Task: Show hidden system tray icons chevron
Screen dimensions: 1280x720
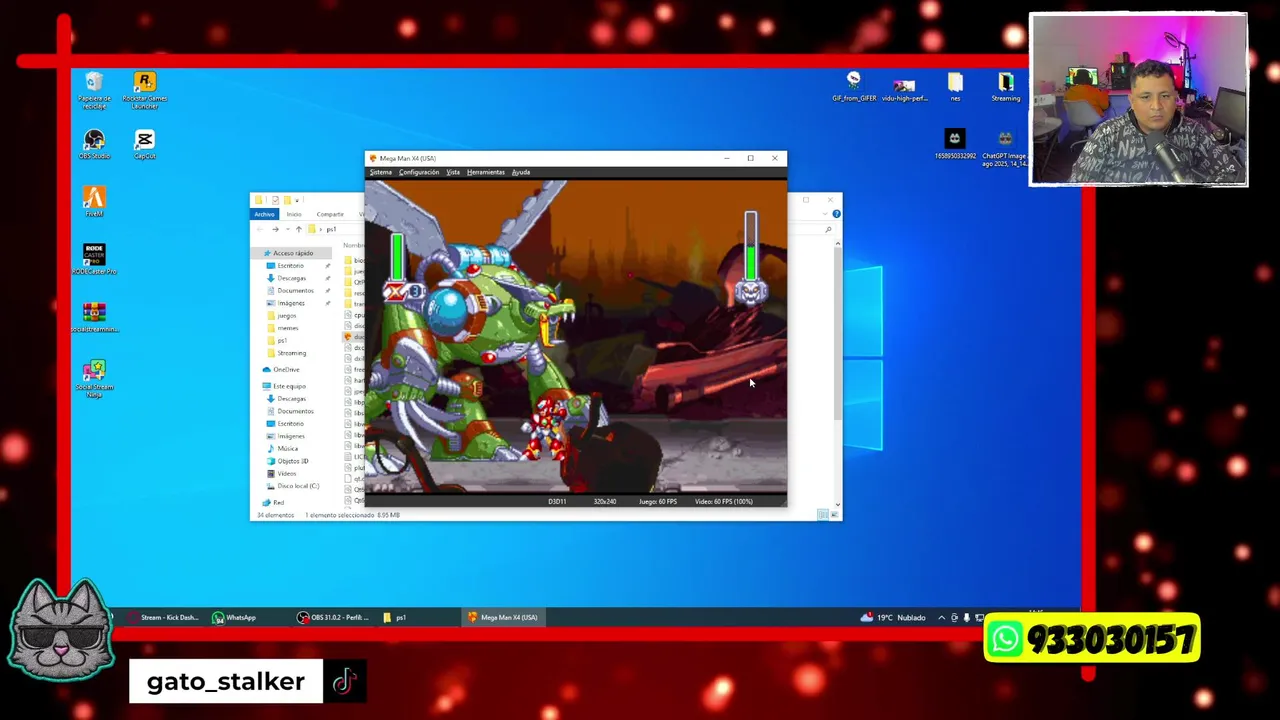Action: coord(941,617)
